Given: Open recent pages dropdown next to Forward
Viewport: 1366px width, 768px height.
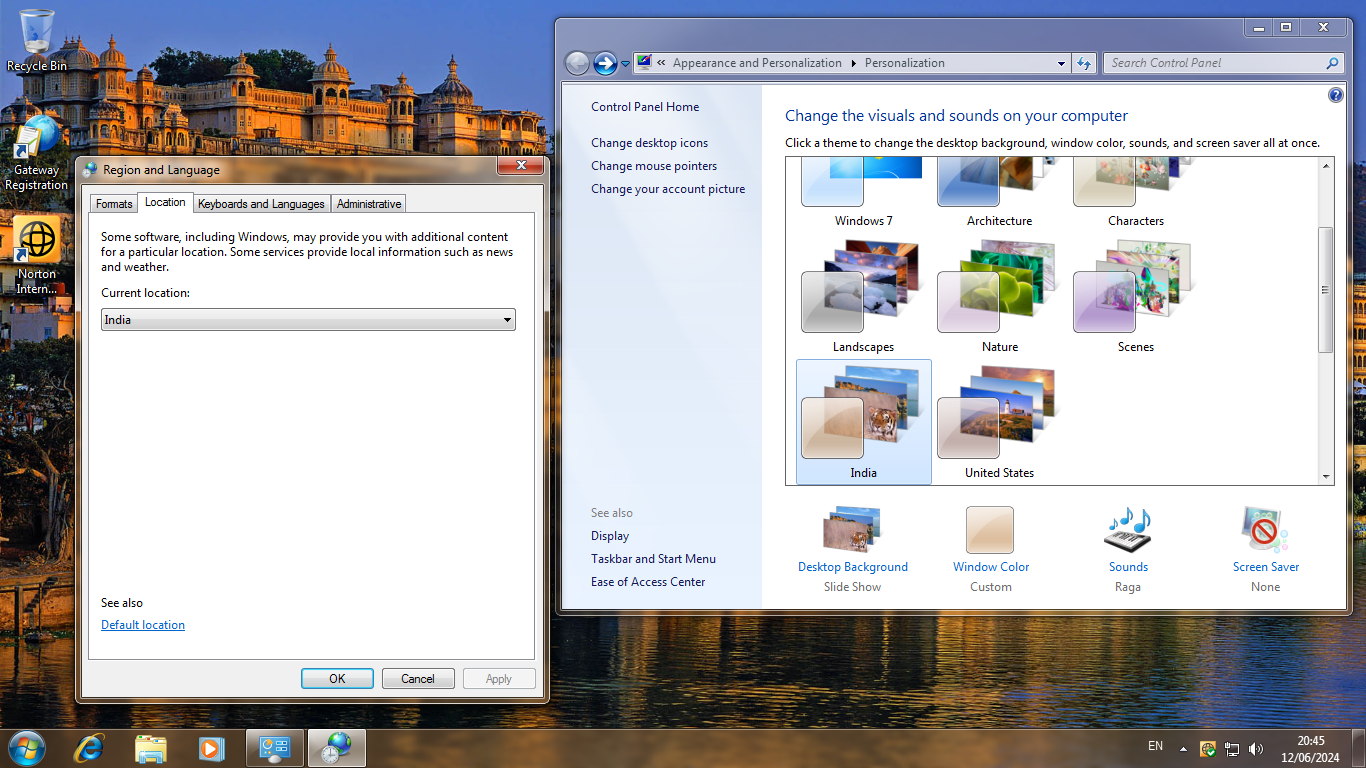Looking at the screenshot, I should 626,63.
